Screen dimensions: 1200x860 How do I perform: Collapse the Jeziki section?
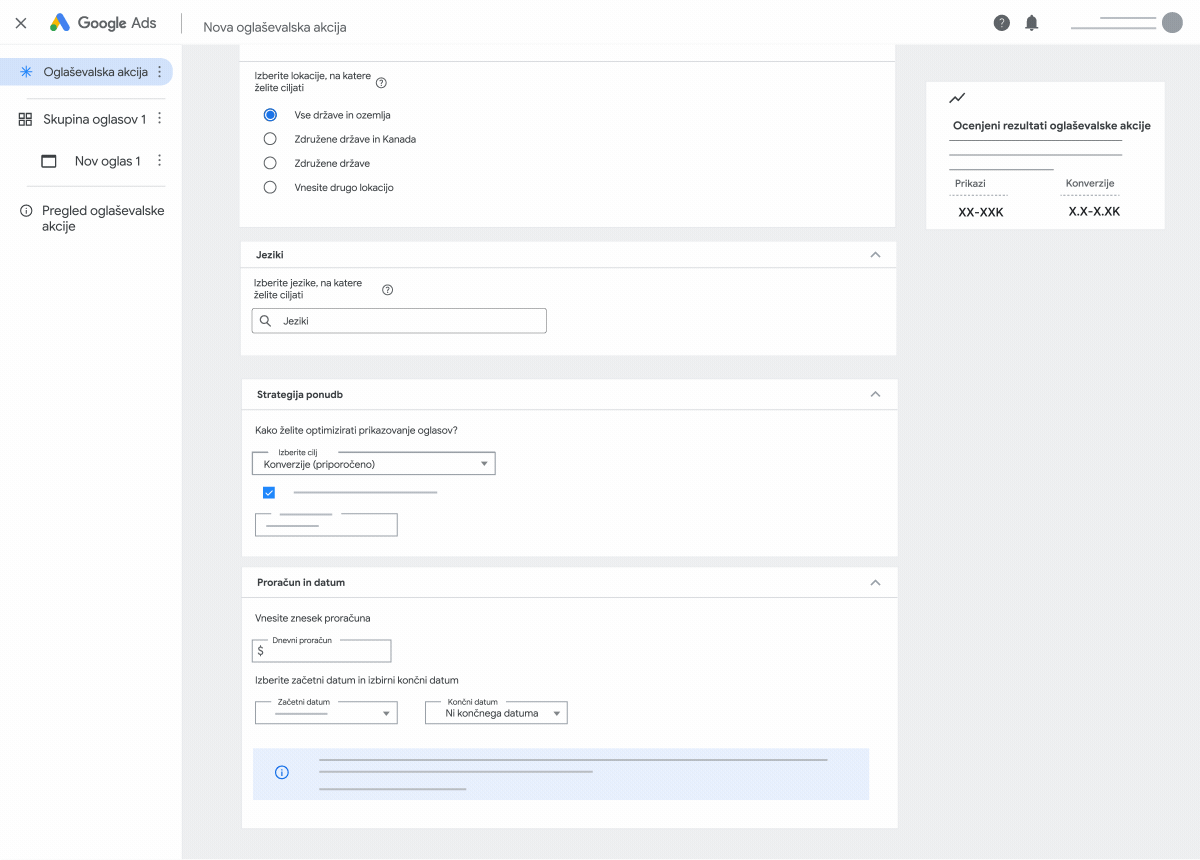[875, 255]
